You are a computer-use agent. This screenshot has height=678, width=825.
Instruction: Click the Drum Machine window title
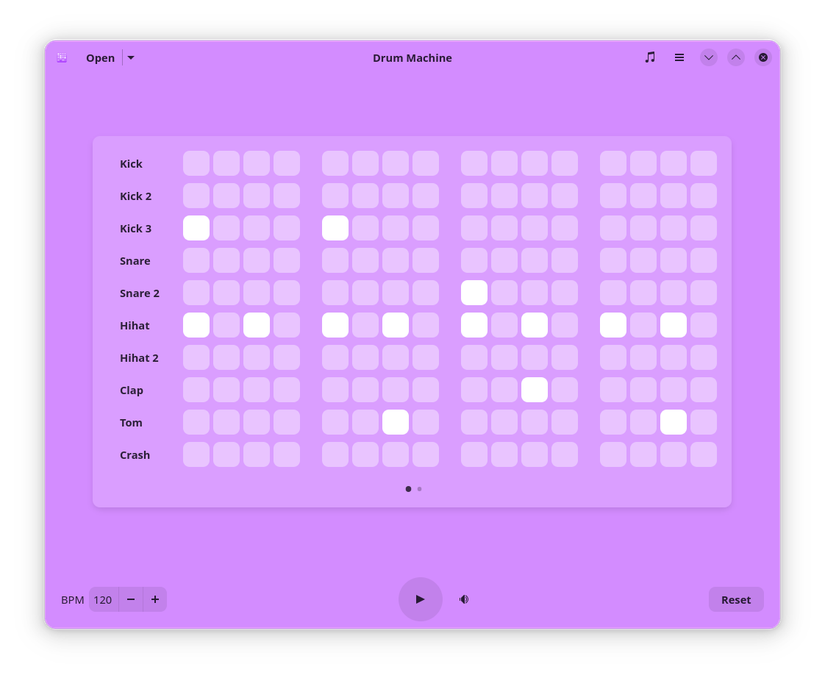point(412,58)
